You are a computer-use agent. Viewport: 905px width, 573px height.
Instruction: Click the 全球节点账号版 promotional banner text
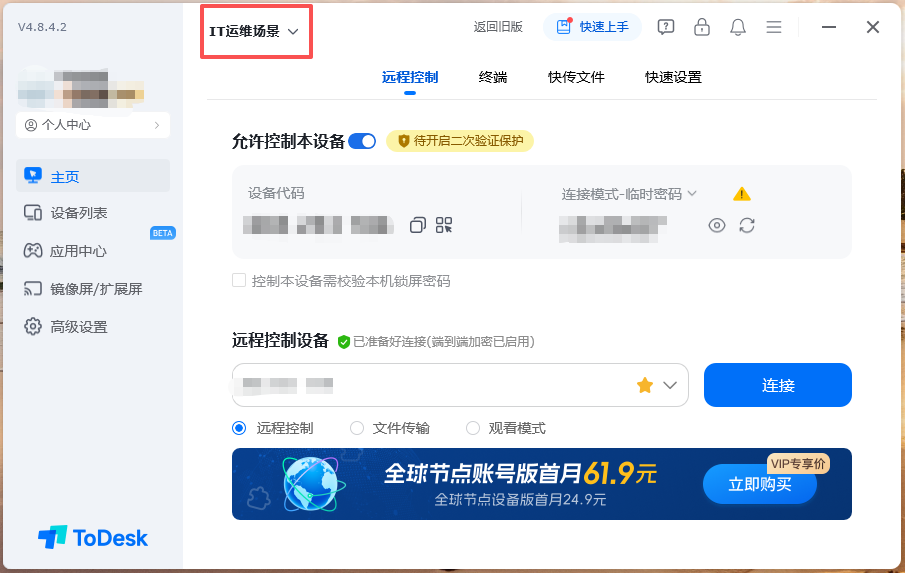coord(521,474)
